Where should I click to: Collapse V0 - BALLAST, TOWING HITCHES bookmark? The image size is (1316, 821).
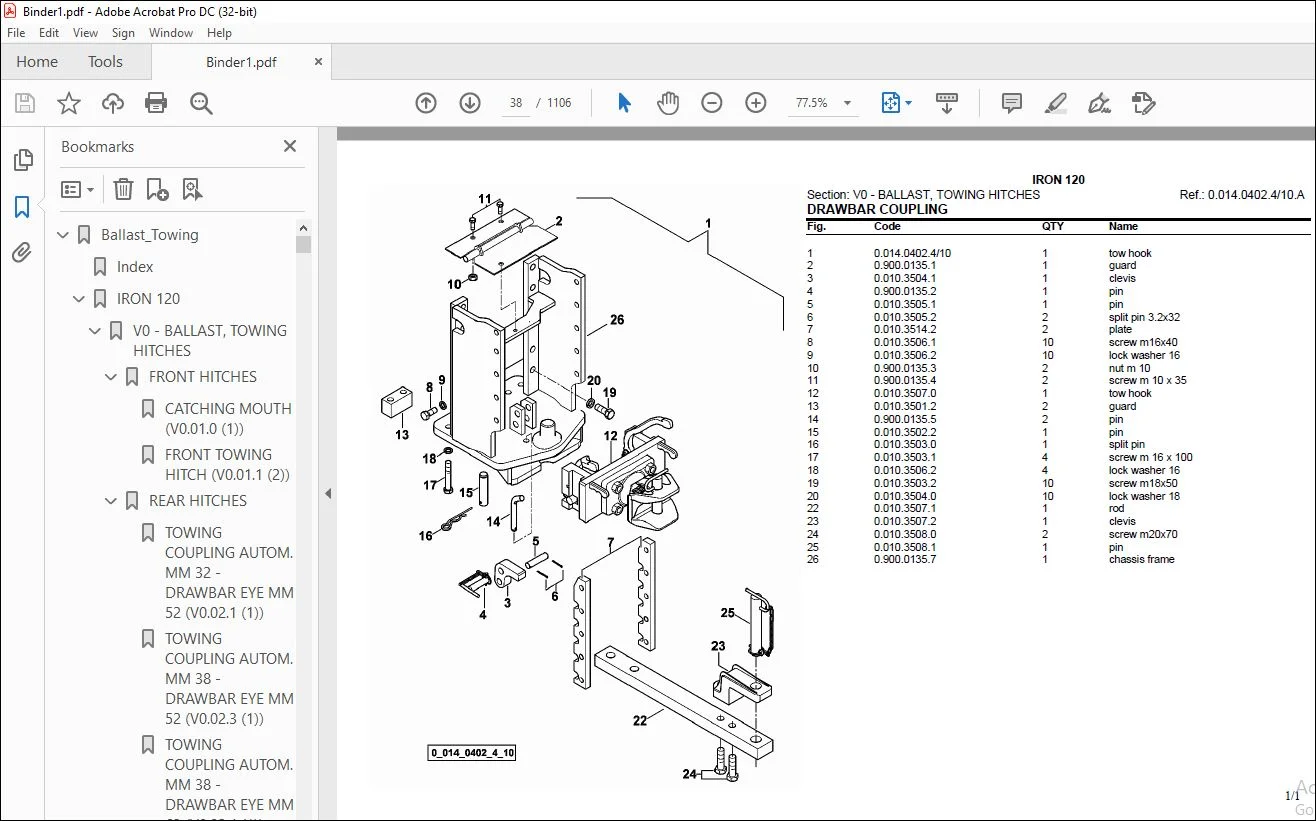[96, 331]
